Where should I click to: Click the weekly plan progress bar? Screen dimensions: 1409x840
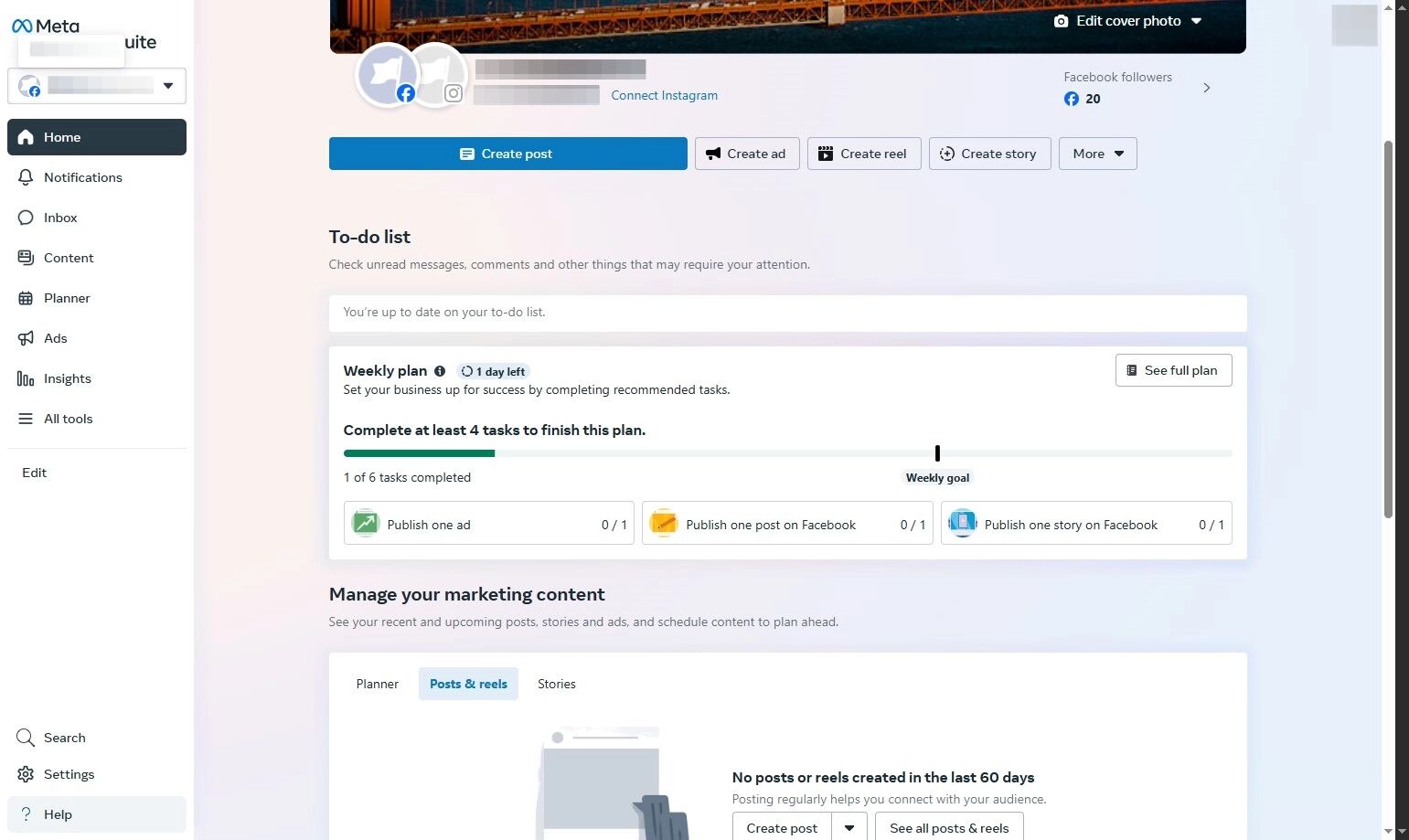tap(786, 452)
